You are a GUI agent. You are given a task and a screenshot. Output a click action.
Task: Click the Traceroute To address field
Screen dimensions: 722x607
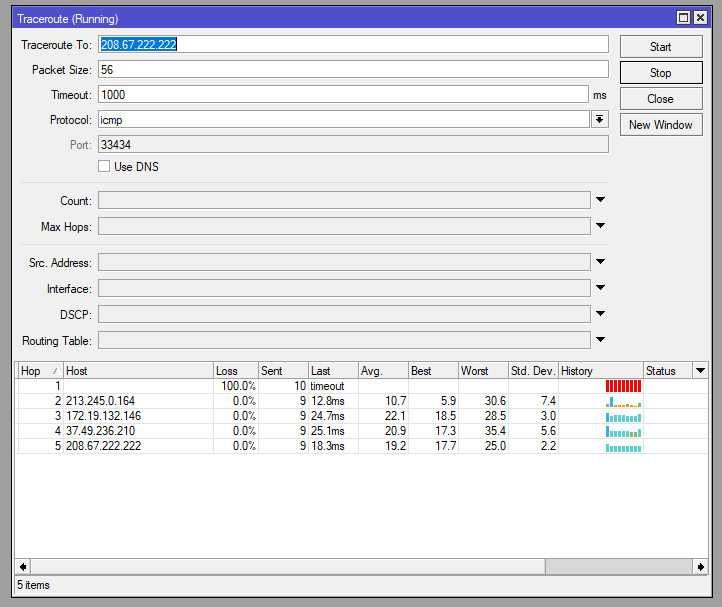point(353,44)
